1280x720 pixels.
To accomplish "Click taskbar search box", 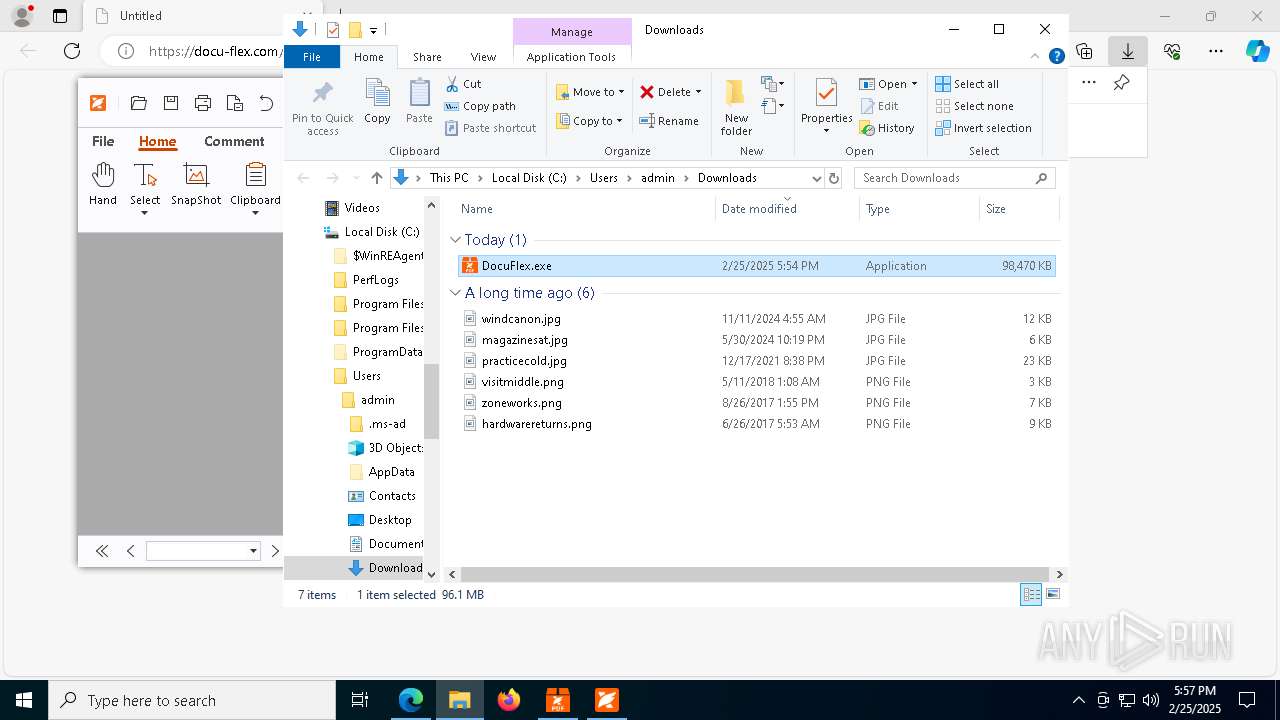I will (x=192, y=700).
